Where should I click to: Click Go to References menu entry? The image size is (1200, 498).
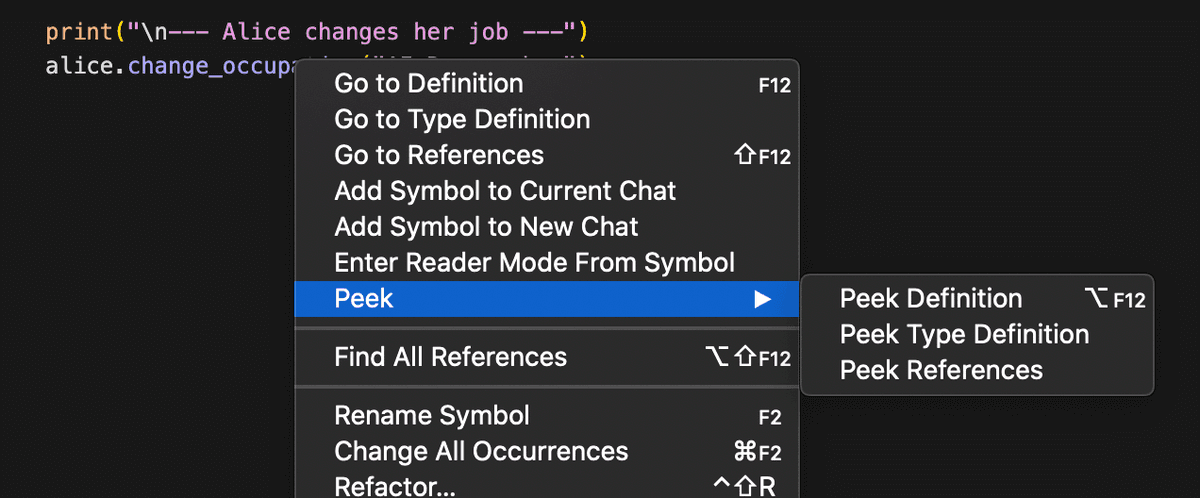click(x=439, y=155)
